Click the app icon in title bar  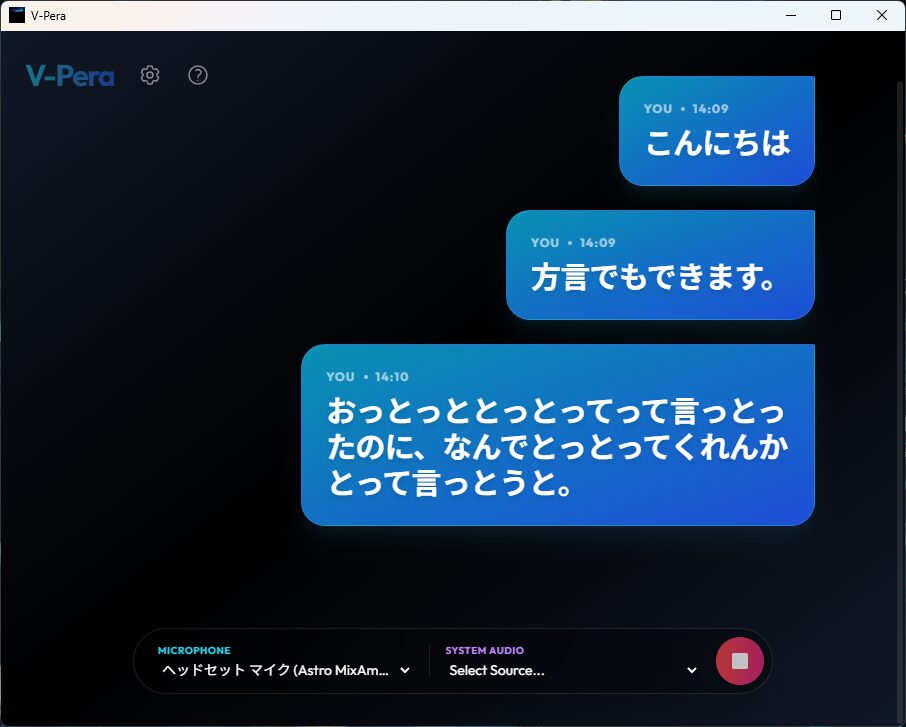point(16,15)
